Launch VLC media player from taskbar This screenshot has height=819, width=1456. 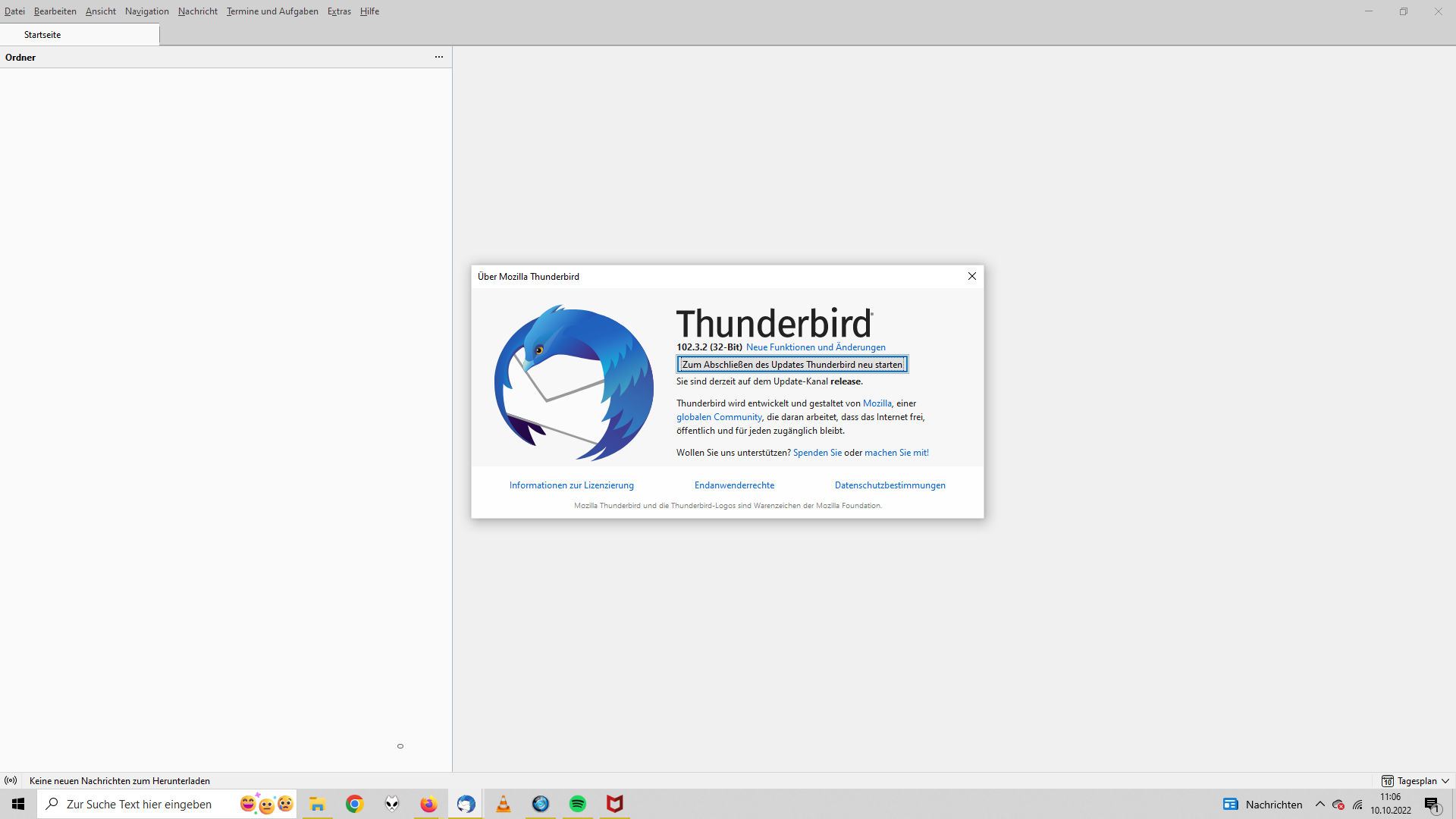pos(504,804)
